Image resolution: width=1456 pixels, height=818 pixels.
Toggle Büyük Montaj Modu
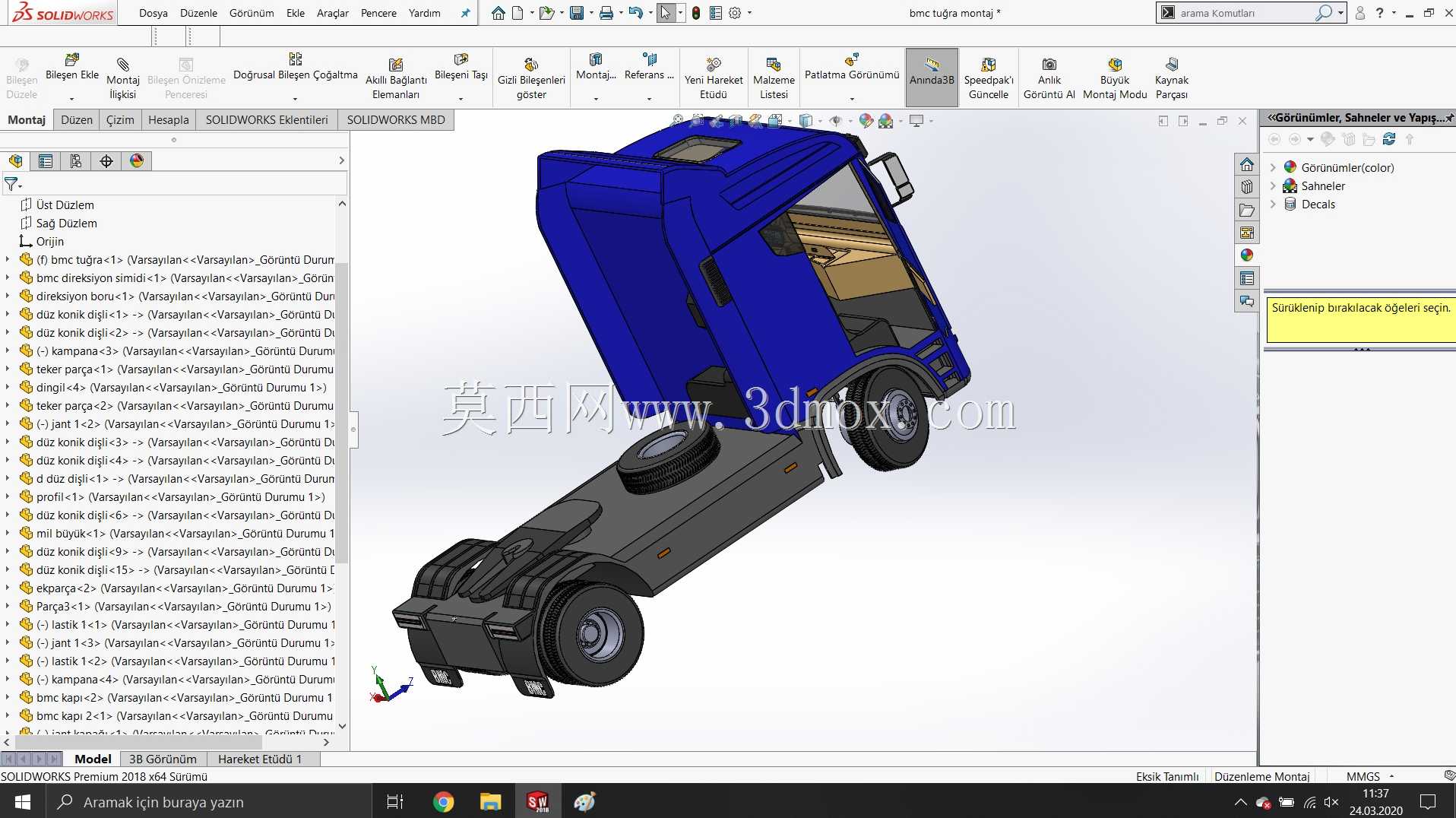click(x=1115, y=78)
